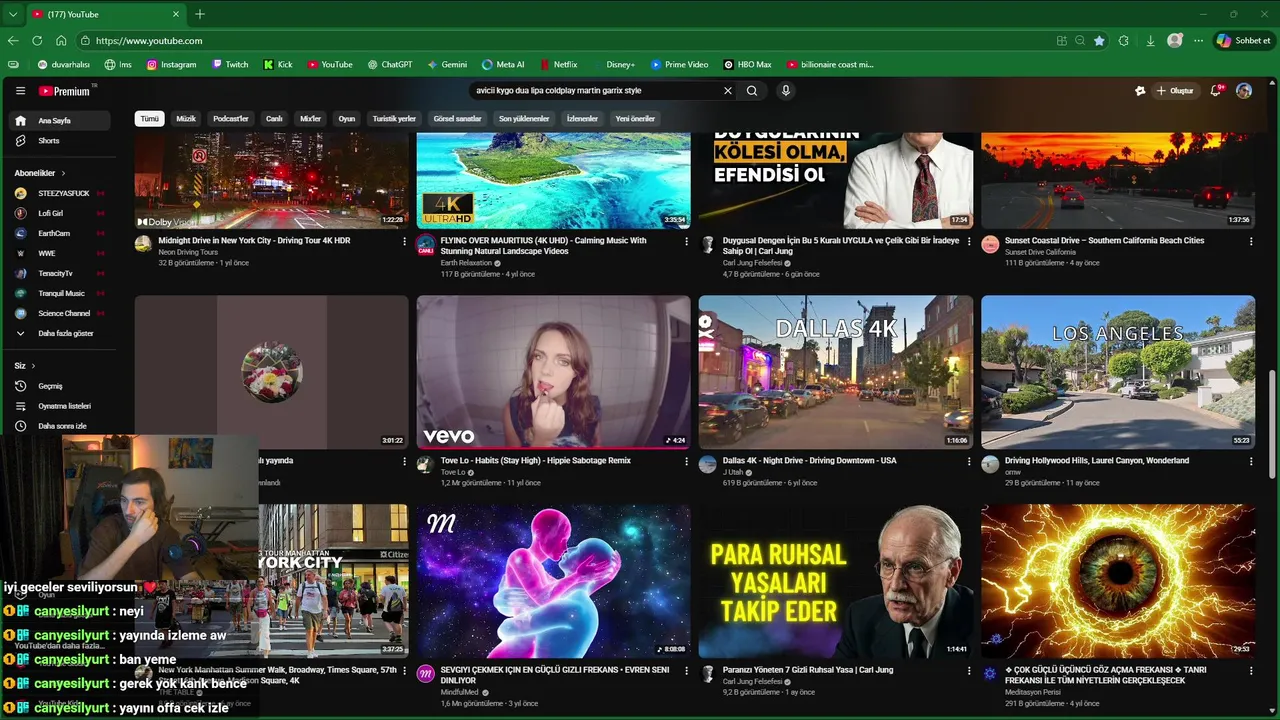Viewport: 1280px width, 720px height.
Task: Expand the Siz section header
Action: pos(25,366)
